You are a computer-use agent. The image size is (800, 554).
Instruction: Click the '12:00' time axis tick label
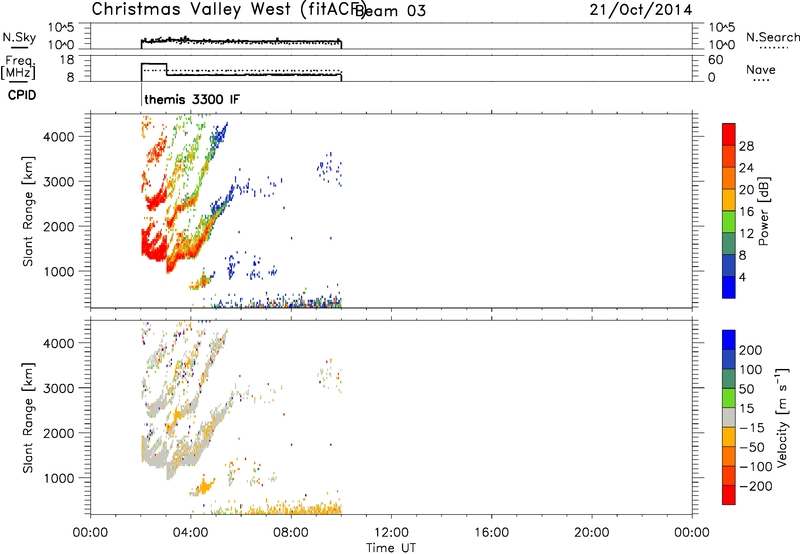pyautogui.click(x=391, y=533)
